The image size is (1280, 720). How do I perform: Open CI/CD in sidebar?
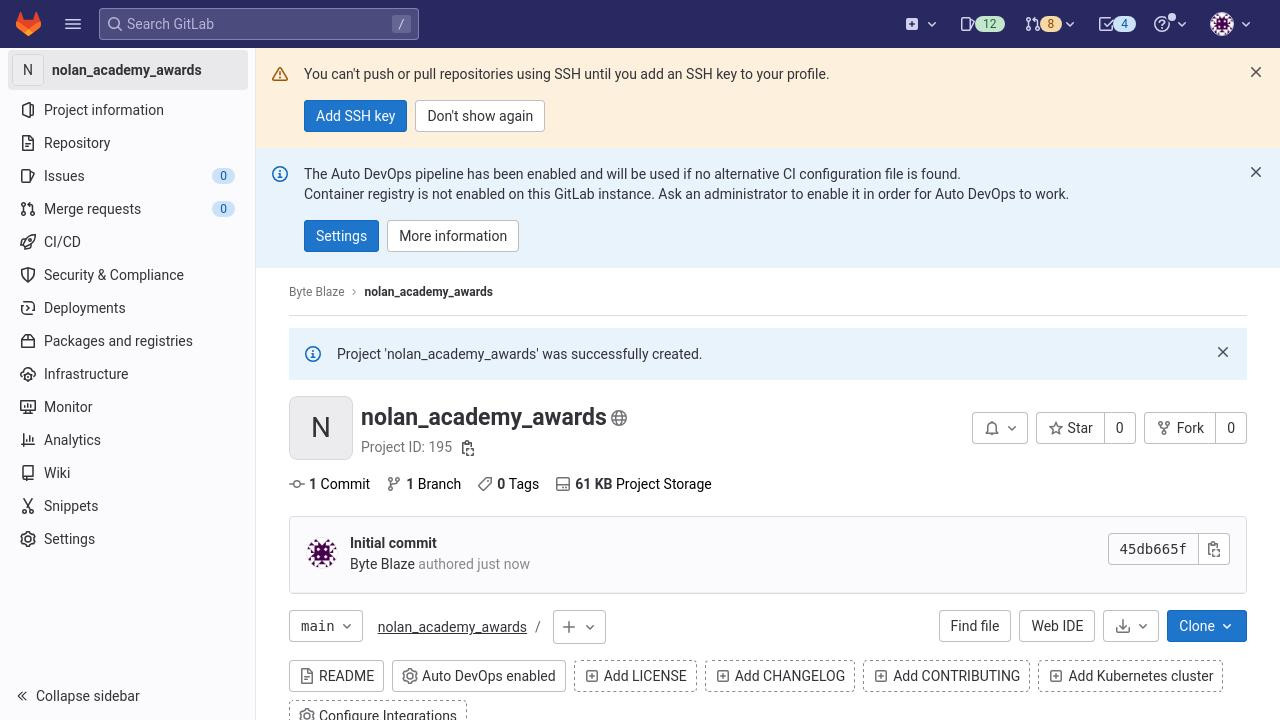pos(128,242)
